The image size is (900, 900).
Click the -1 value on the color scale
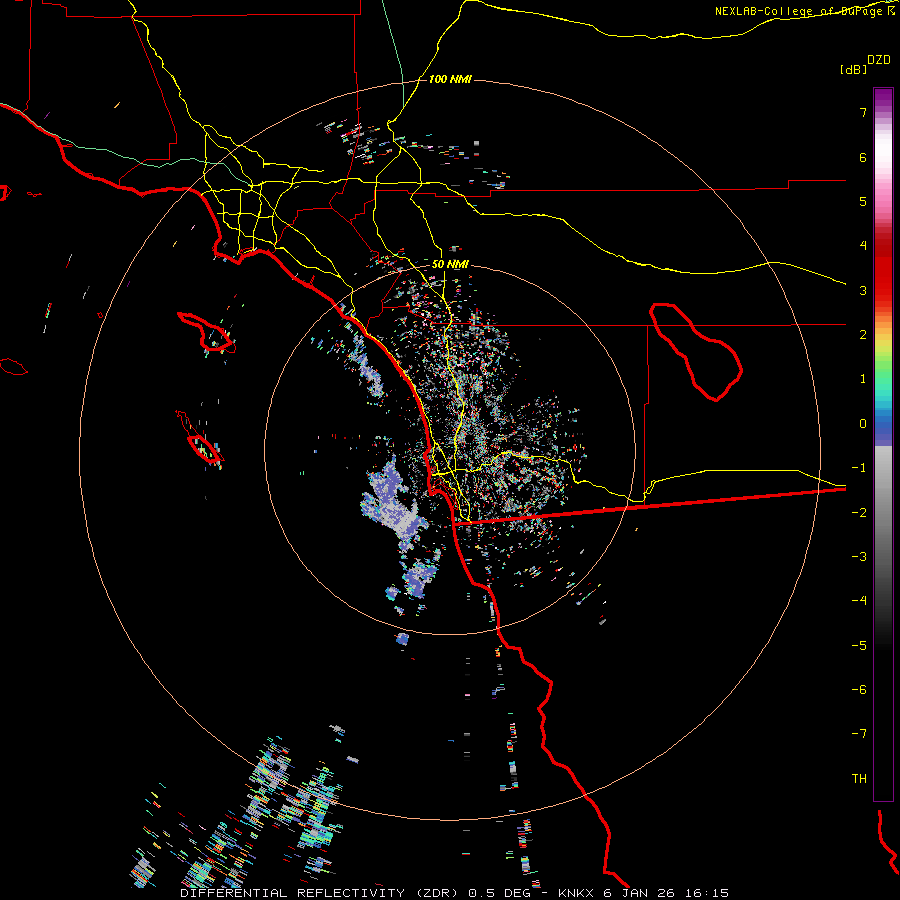(x=859, y=468)
